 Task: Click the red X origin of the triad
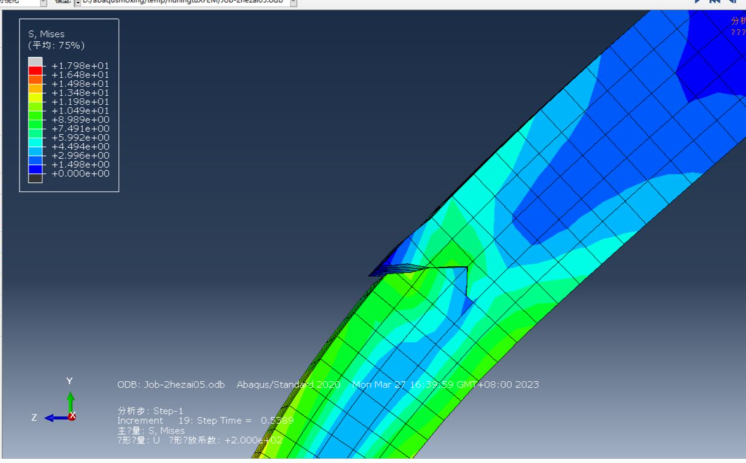click(71, 416)
